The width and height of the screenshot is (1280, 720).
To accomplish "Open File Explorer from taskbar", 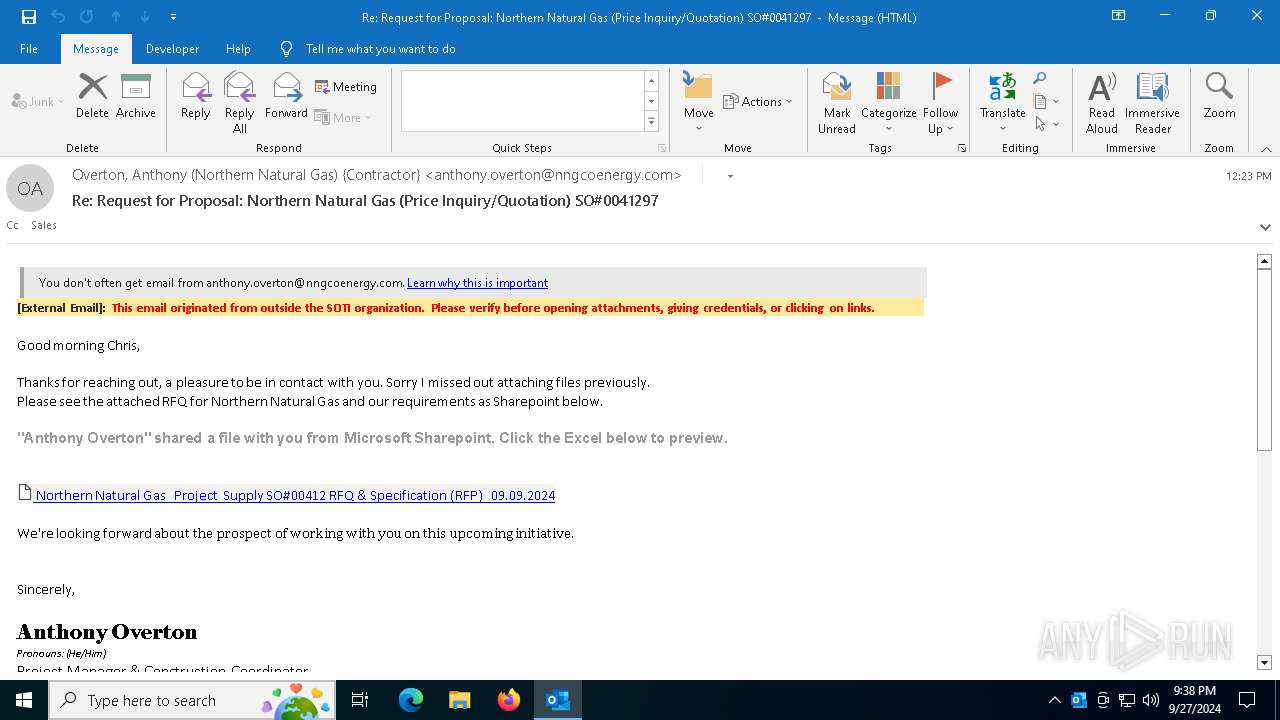I will pyautogui.click(x=459, y=700).
